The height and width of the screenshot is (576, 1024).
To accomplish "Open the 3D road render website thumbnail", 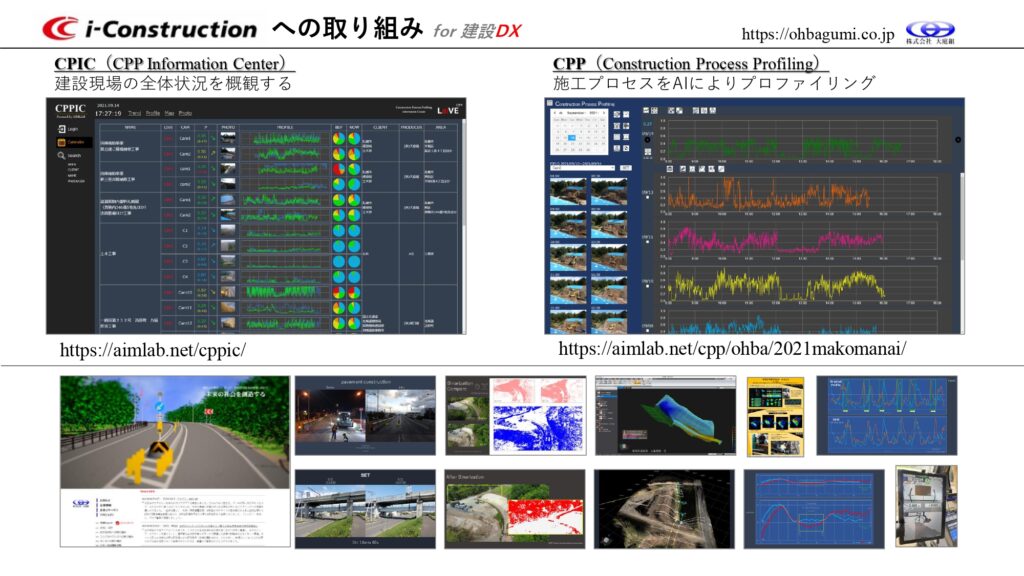I will 174,461.
